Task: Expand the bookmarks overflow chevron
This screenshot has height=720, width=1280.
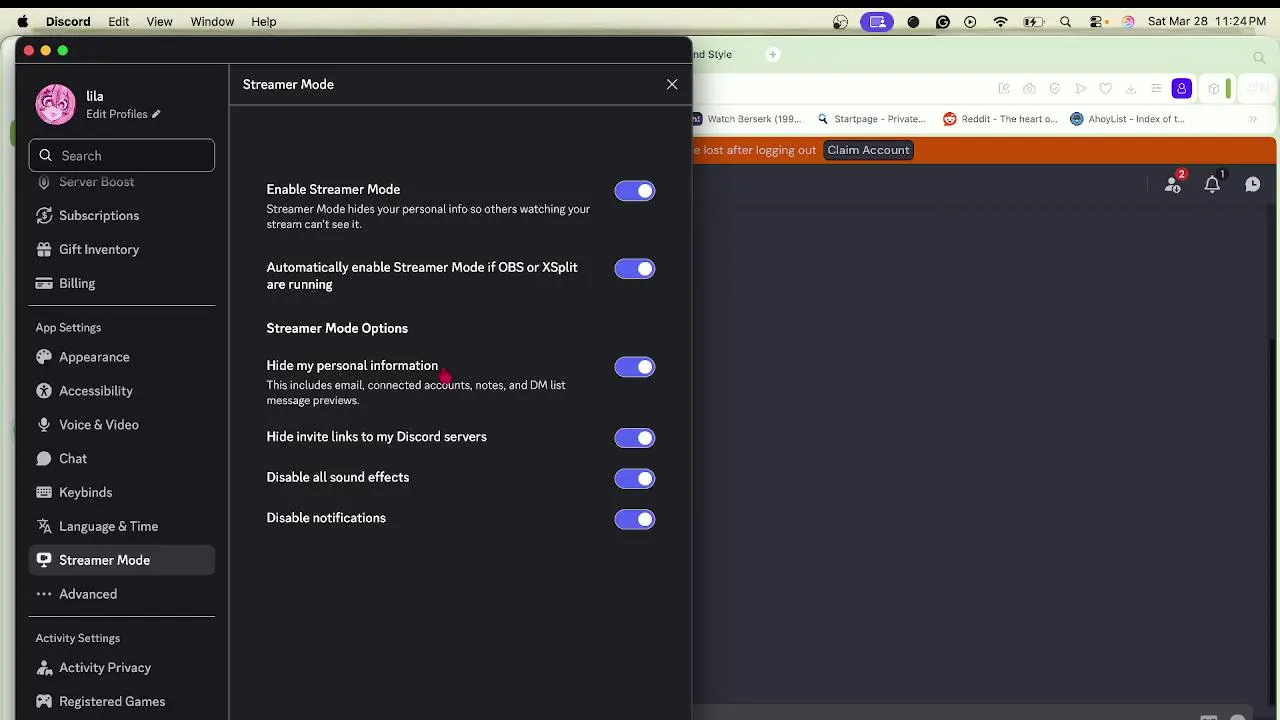Action: tap(1252, 119)
